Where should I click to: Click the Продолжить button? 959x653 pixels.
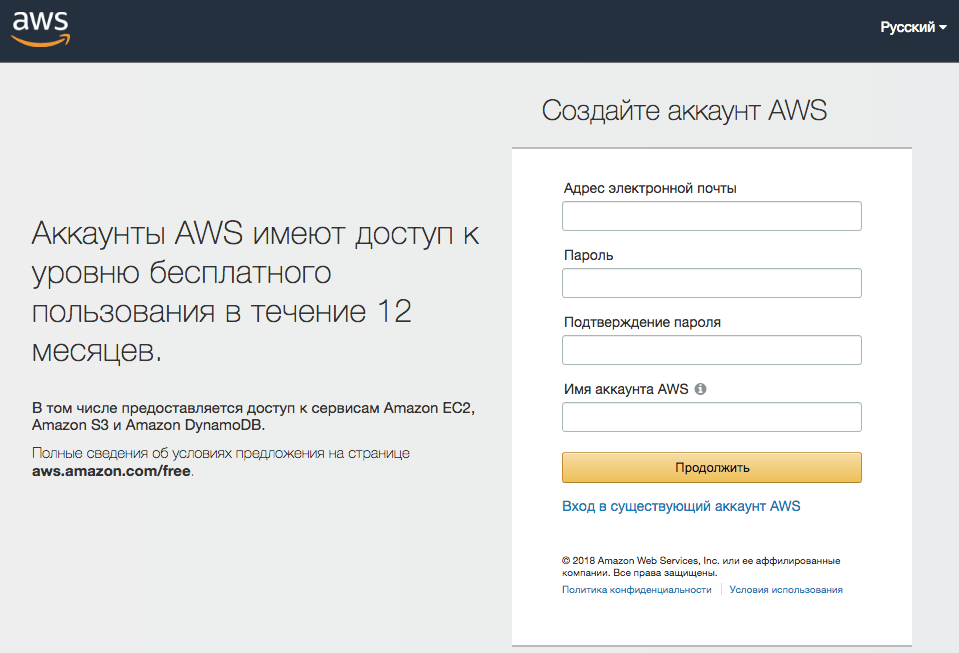(711, 468)
